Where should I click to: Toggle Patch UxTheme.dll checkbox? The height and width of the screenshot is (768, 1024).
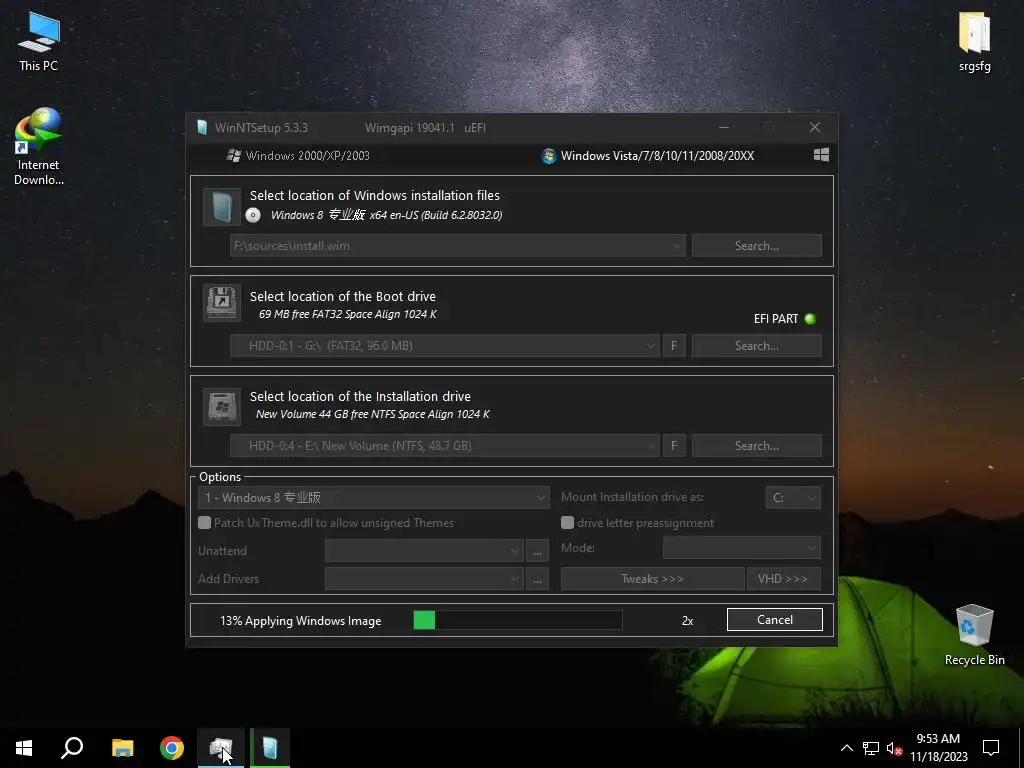pos(204,522)
